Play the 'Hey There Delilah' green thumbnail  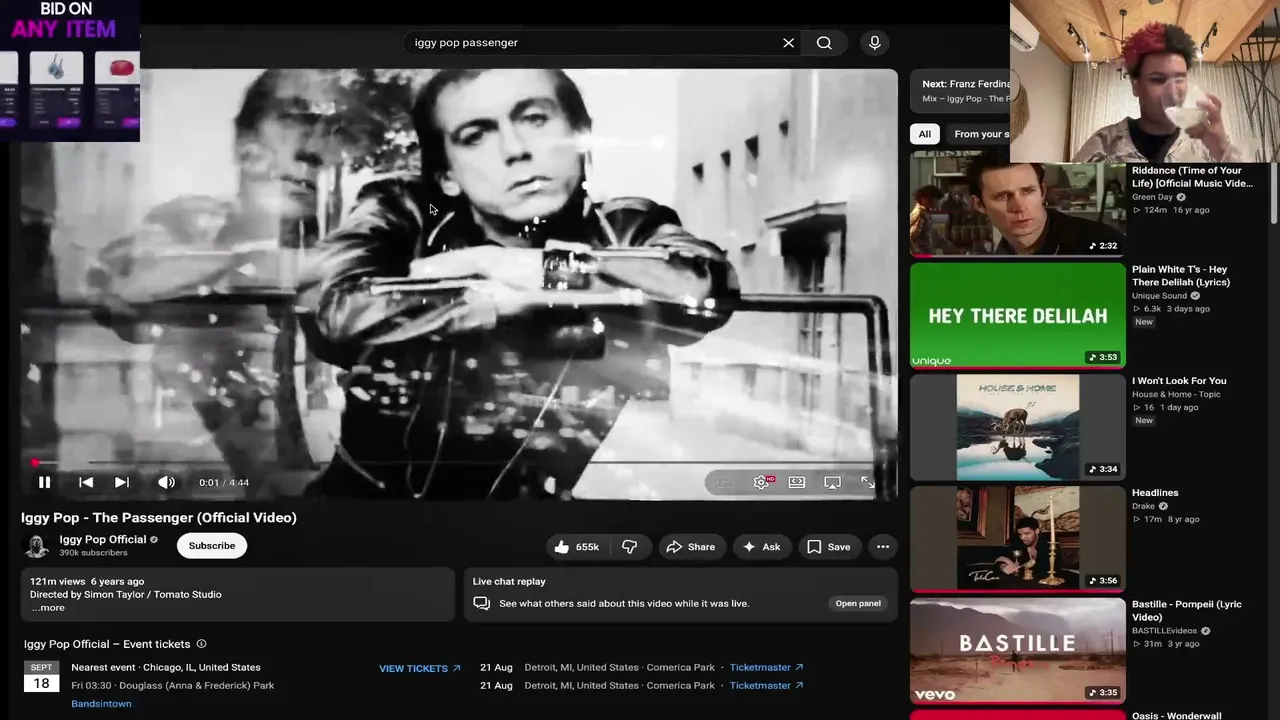1018,315
